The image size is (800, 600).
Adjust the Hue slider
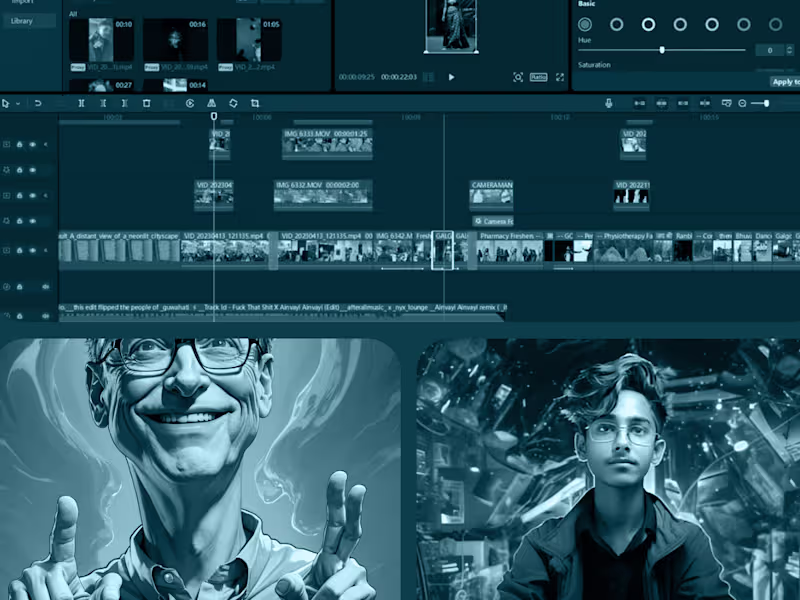tap(662, 48)
